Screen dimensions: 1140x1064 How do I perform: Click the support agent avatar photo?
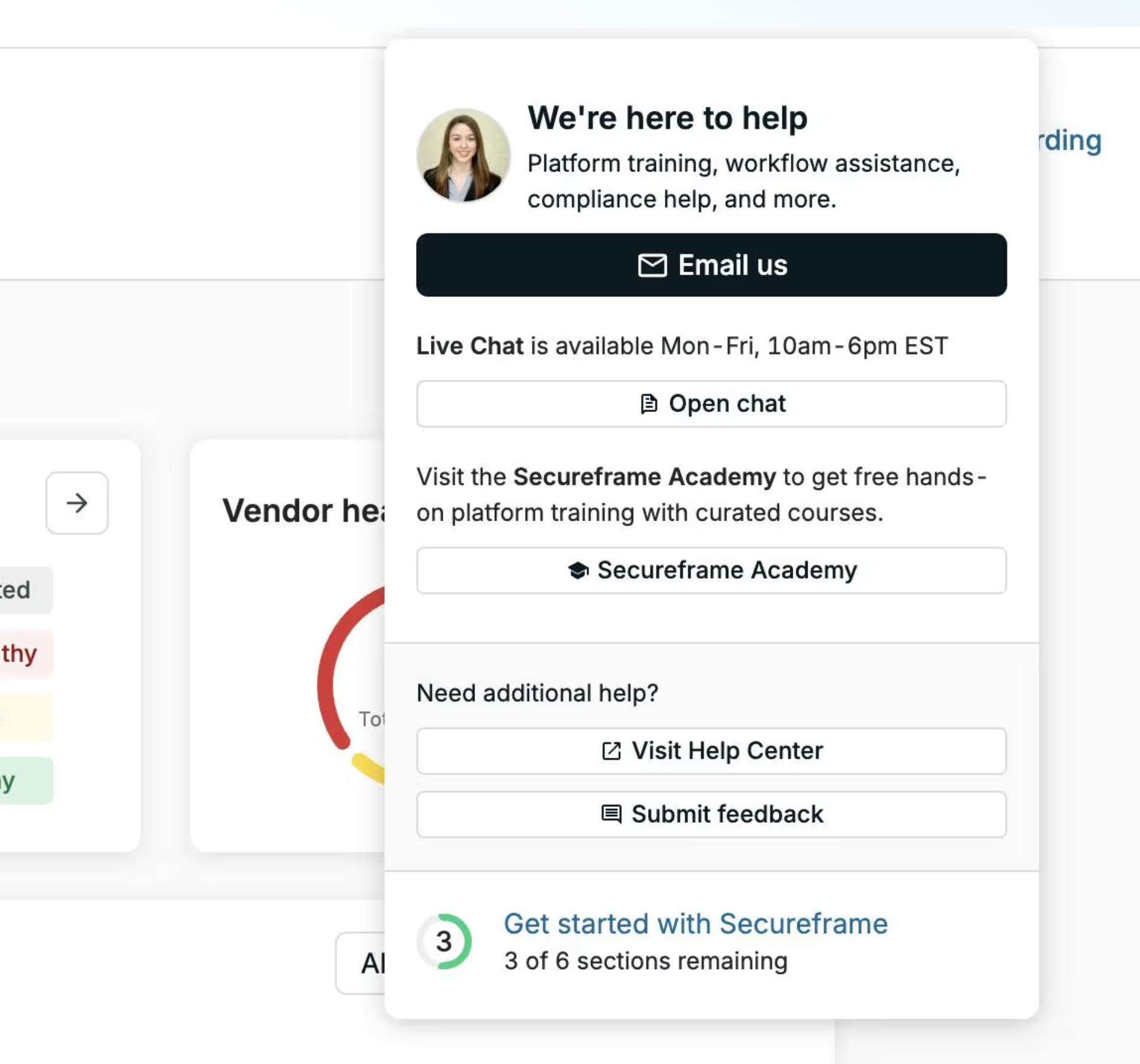(463, 155)
